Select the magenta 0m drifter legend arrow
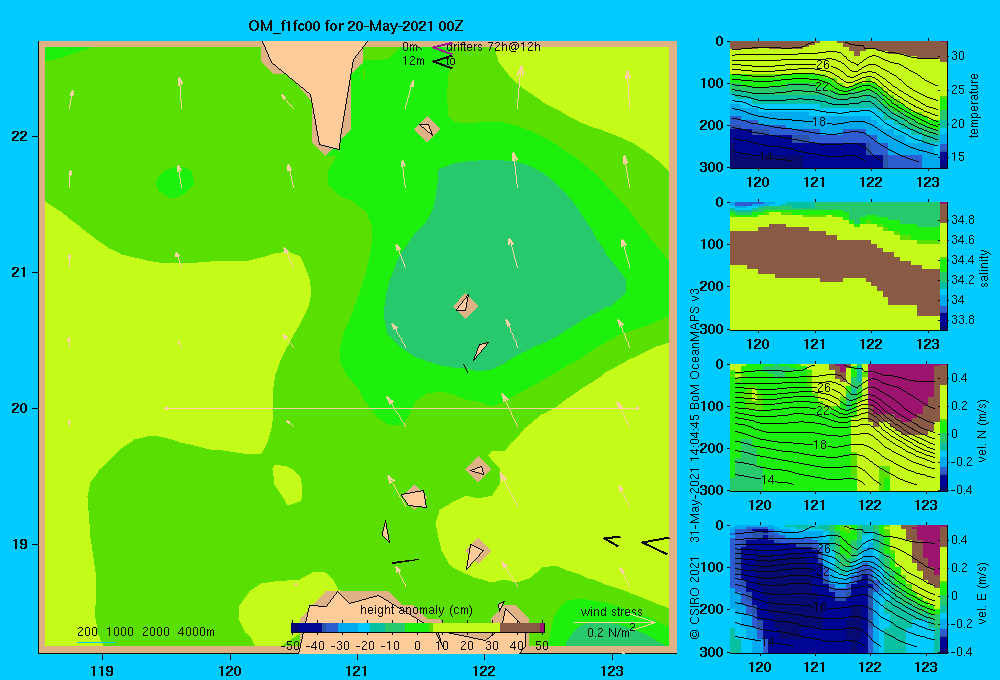The width and height of the screenshot is (1000, 680). [441, 47]
